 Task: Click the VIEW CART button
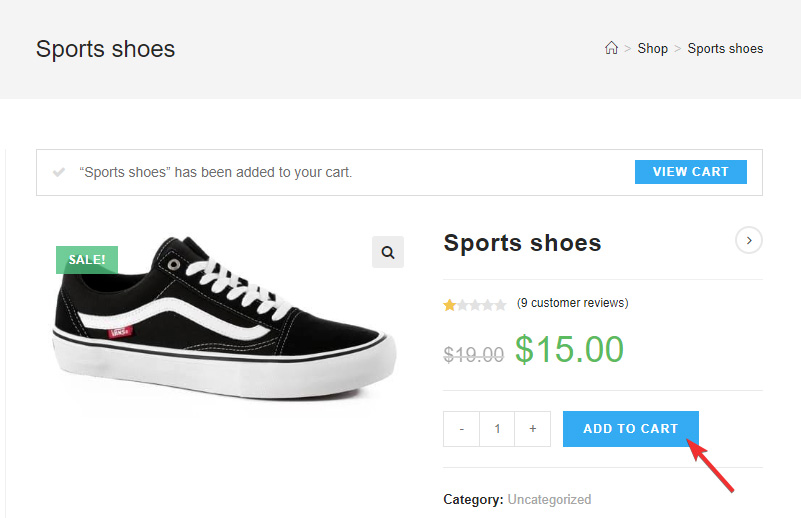(x=691, y=172)
